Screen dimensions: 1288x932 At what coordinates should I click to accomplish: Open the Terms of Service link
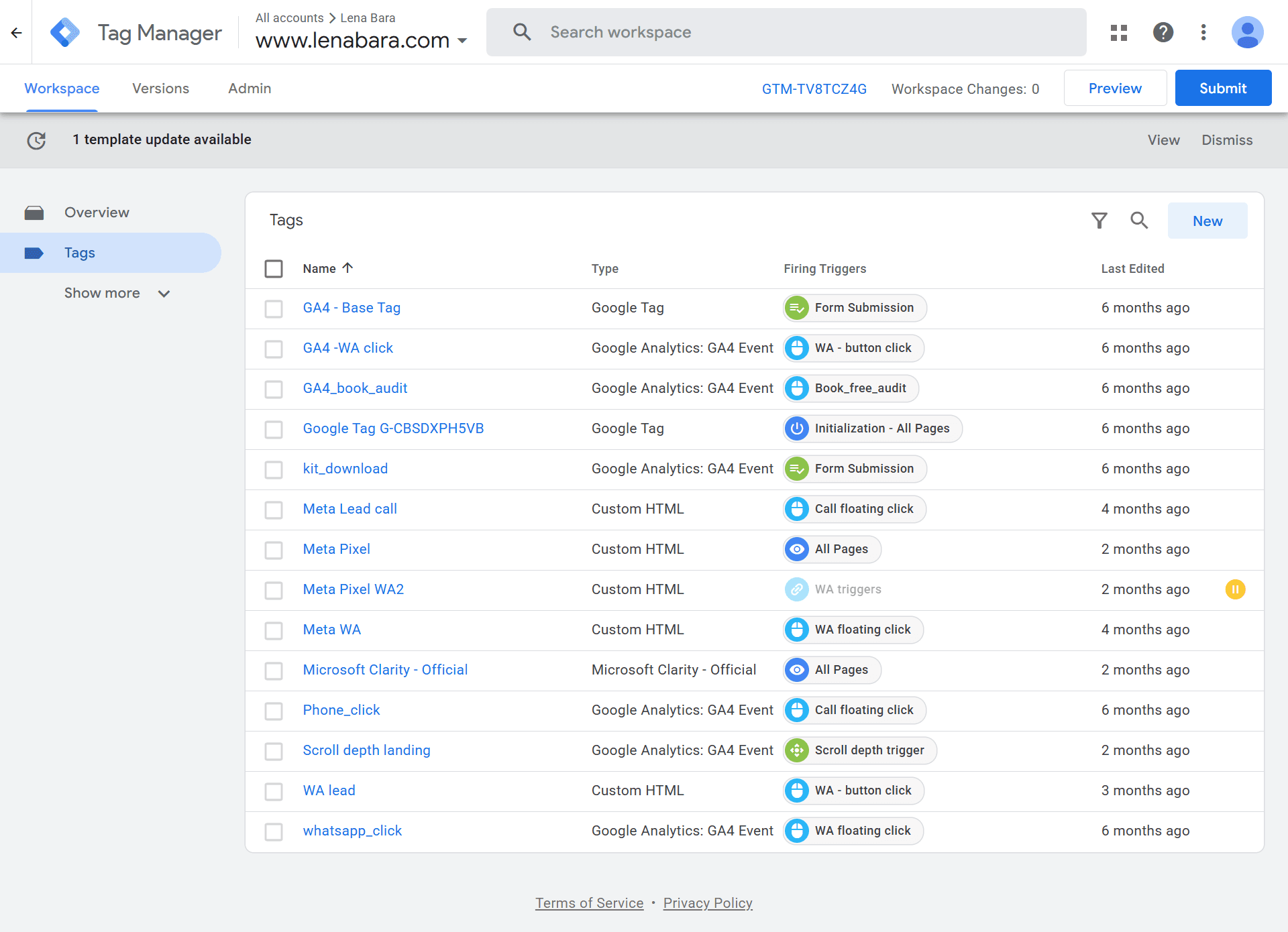589,903
